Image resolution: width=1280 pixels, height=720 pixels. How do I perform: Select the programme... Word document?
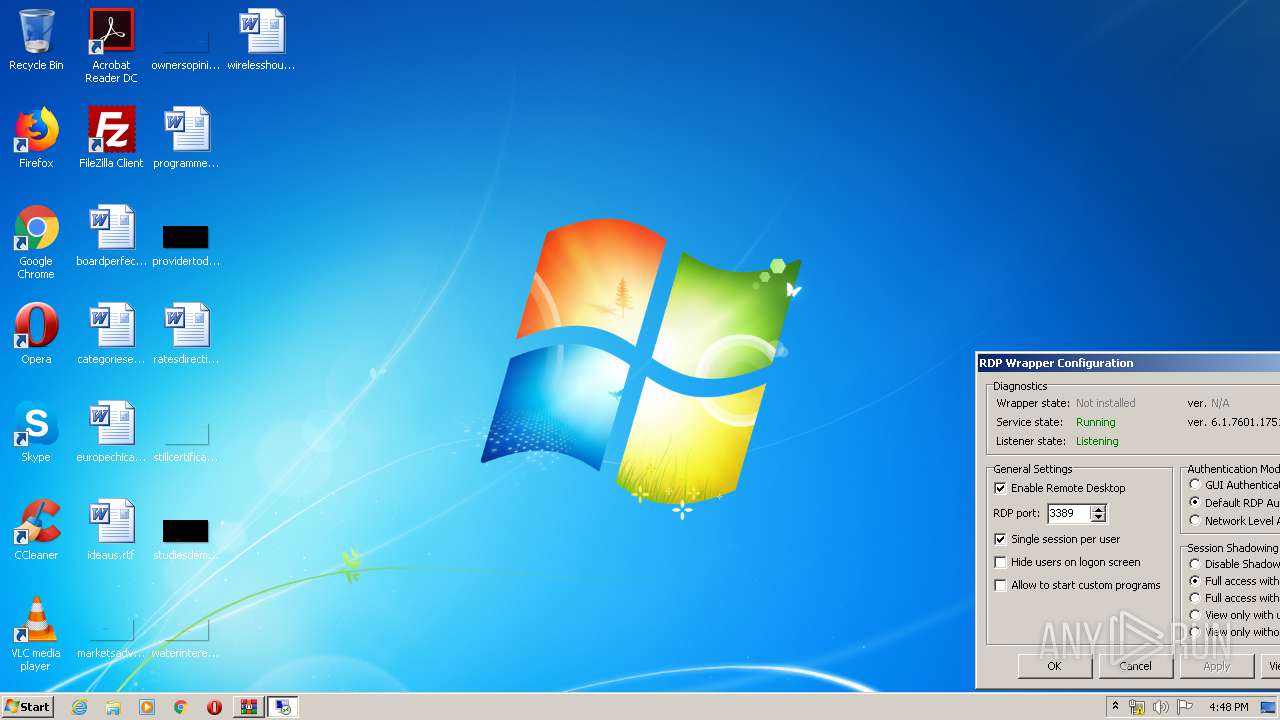coord(186,138)
